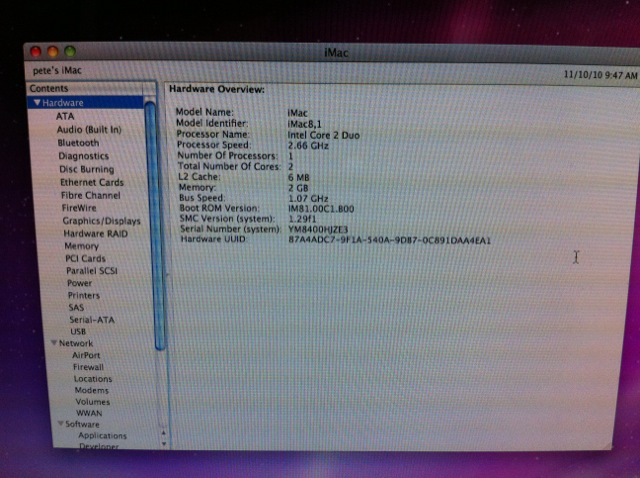Minimize window with the yellow button
The height and width of the screenshot is (478, 640).
pyautogui.click(x=53, y=52)
